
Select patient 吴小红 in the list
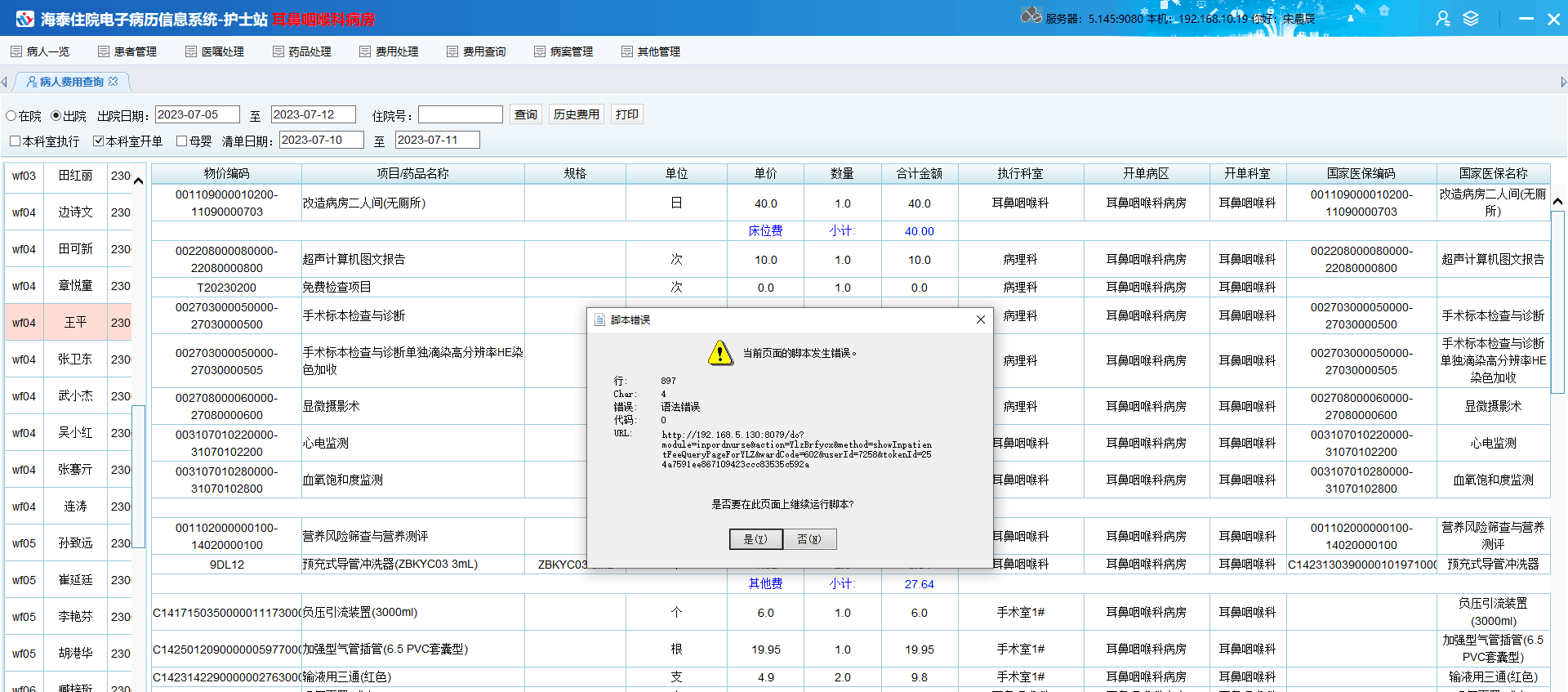(75, 433)
